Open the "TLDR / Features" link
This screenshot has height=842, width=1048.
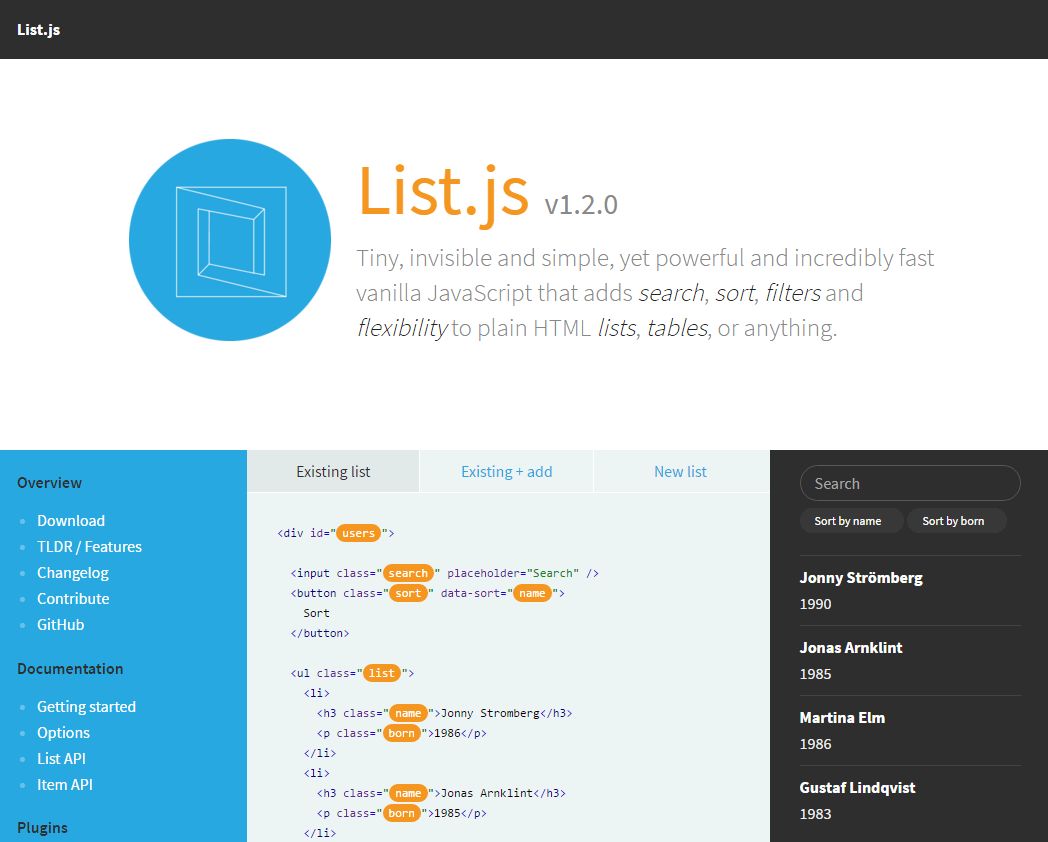(x=89, y=546)
